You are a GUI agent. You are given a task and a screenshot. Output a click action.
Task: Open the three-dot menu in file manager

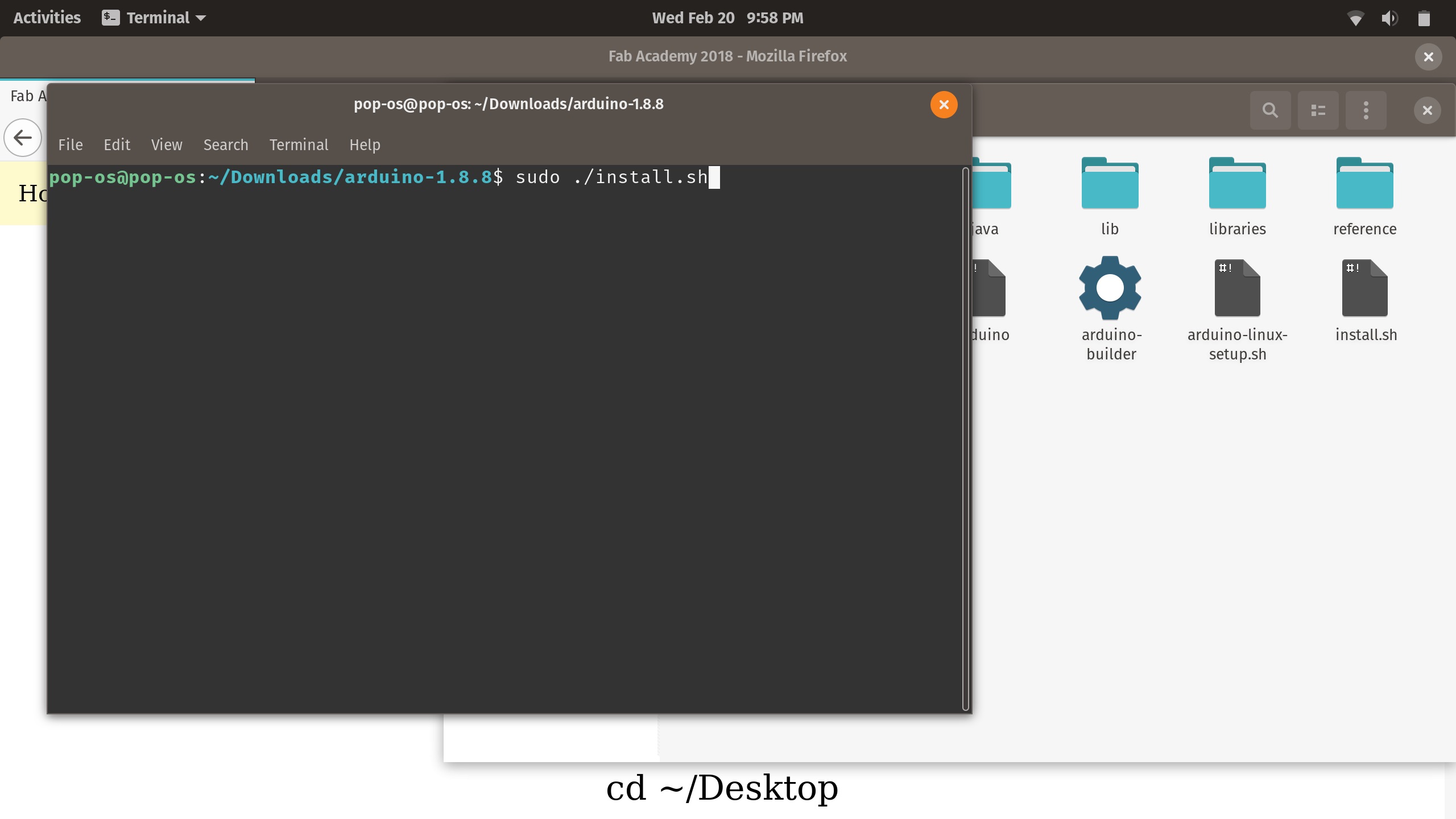click(1366, 110)
